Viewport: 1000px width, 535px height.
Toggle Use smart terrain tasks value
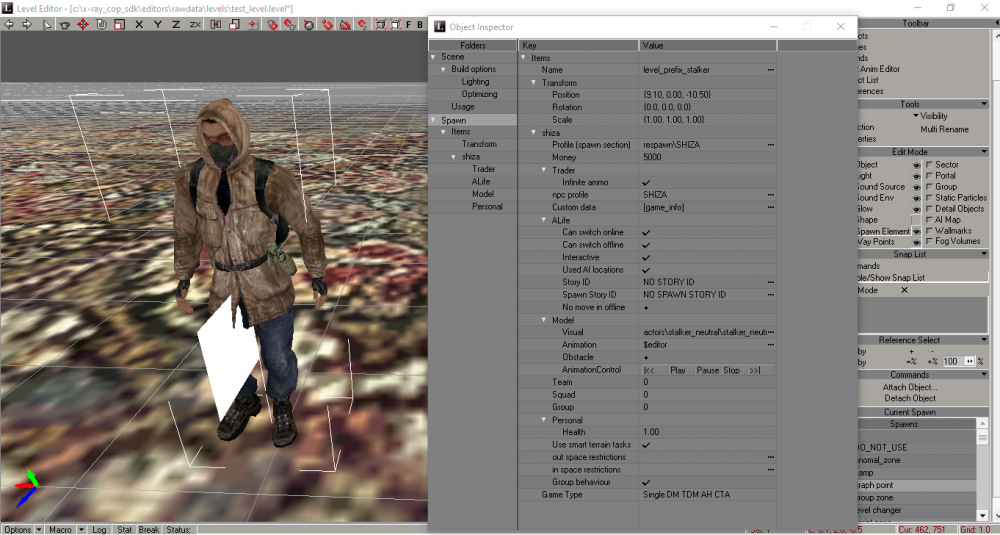click(x=646, y=445)
